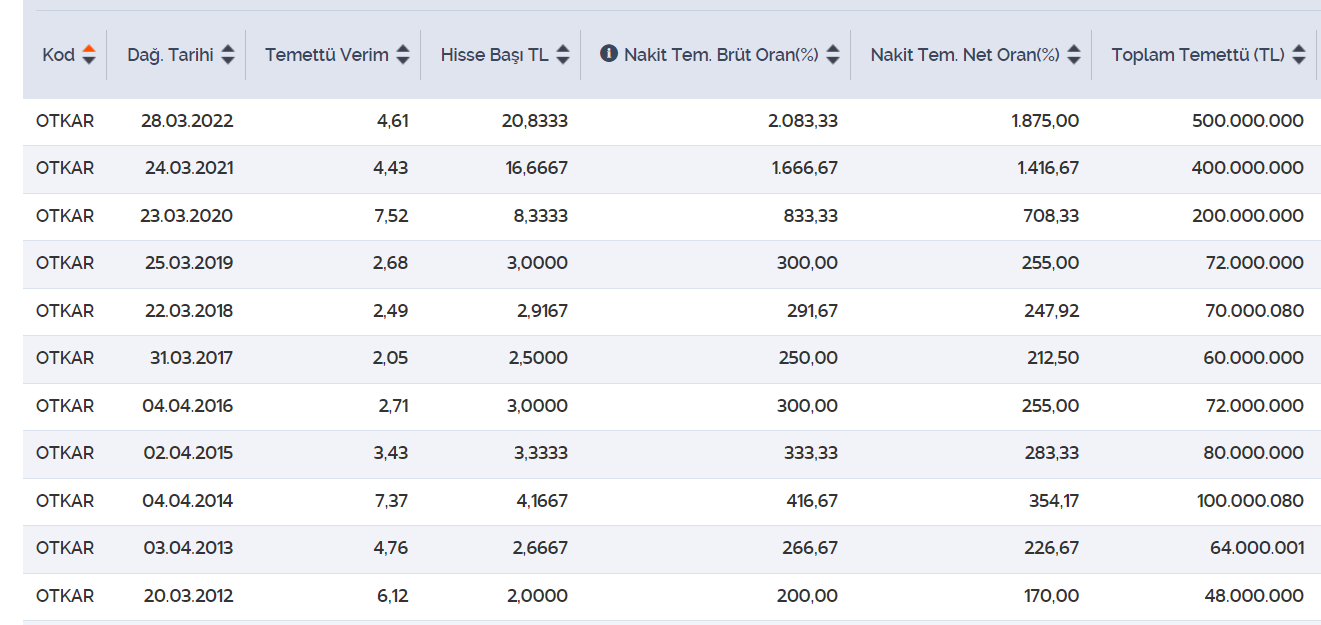1321x625 pixels.
Task: Click OTKAR in the 28.03.2022 row
Action: [x=65, y=121]
